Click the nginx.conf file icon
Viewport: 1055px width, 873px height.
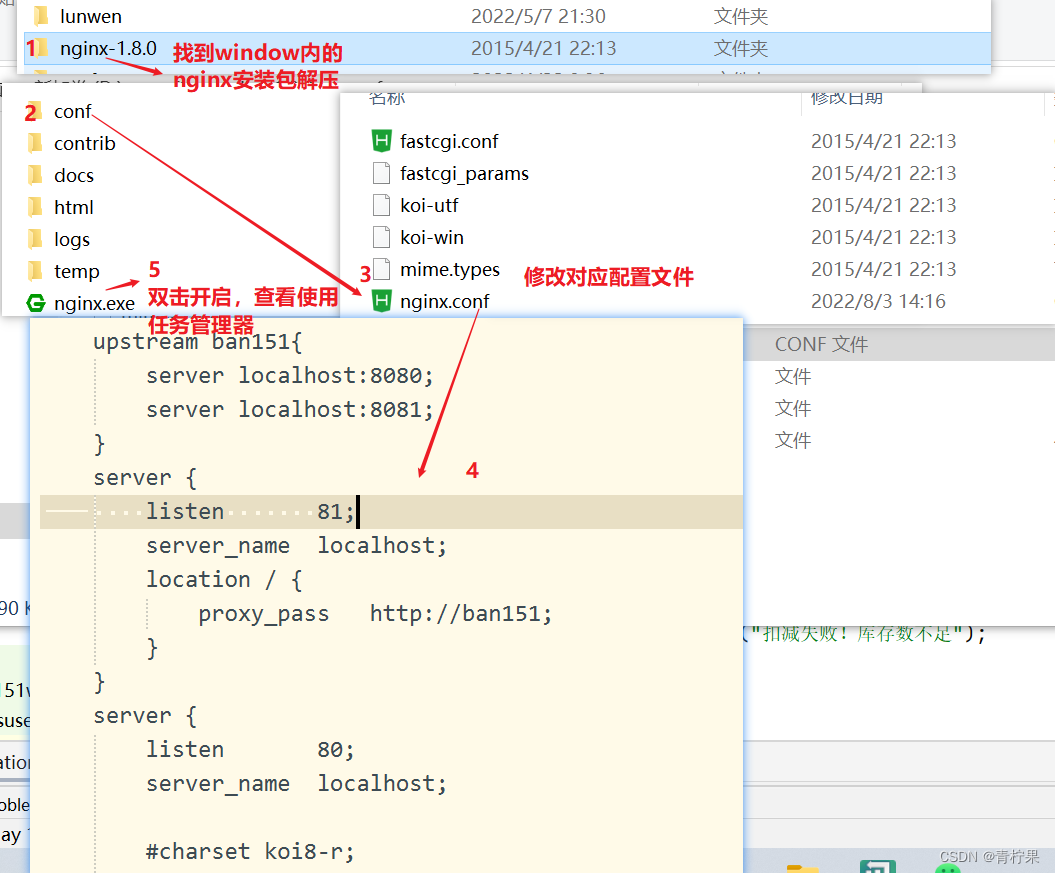[x=381, y=301]
